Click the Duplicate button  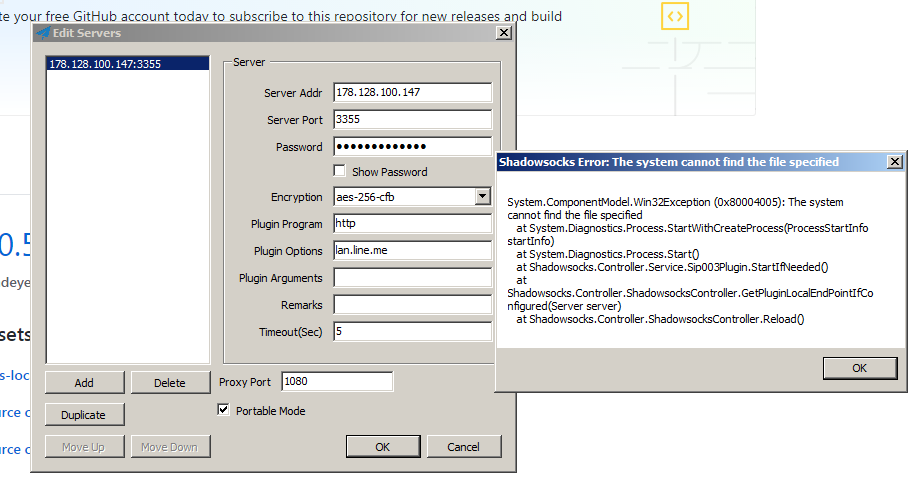pos(84,414)
